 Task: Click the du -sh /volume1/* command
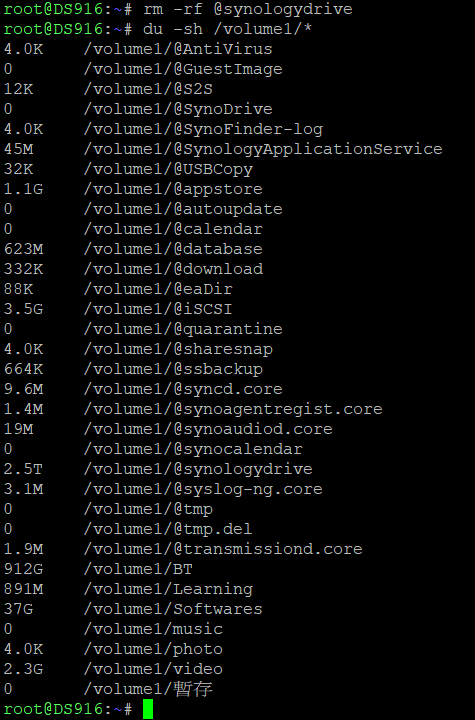[227, 29]
